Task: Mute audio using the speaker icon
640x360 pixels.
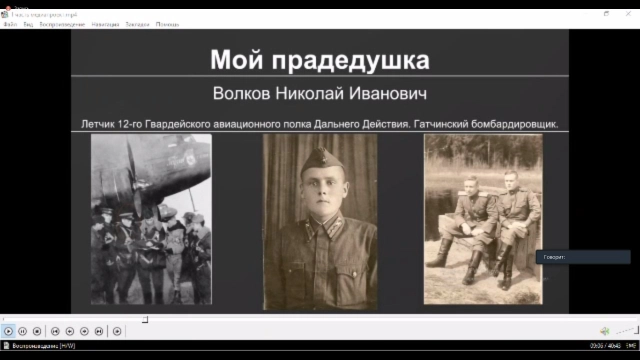Action: [x=604, y=331]
